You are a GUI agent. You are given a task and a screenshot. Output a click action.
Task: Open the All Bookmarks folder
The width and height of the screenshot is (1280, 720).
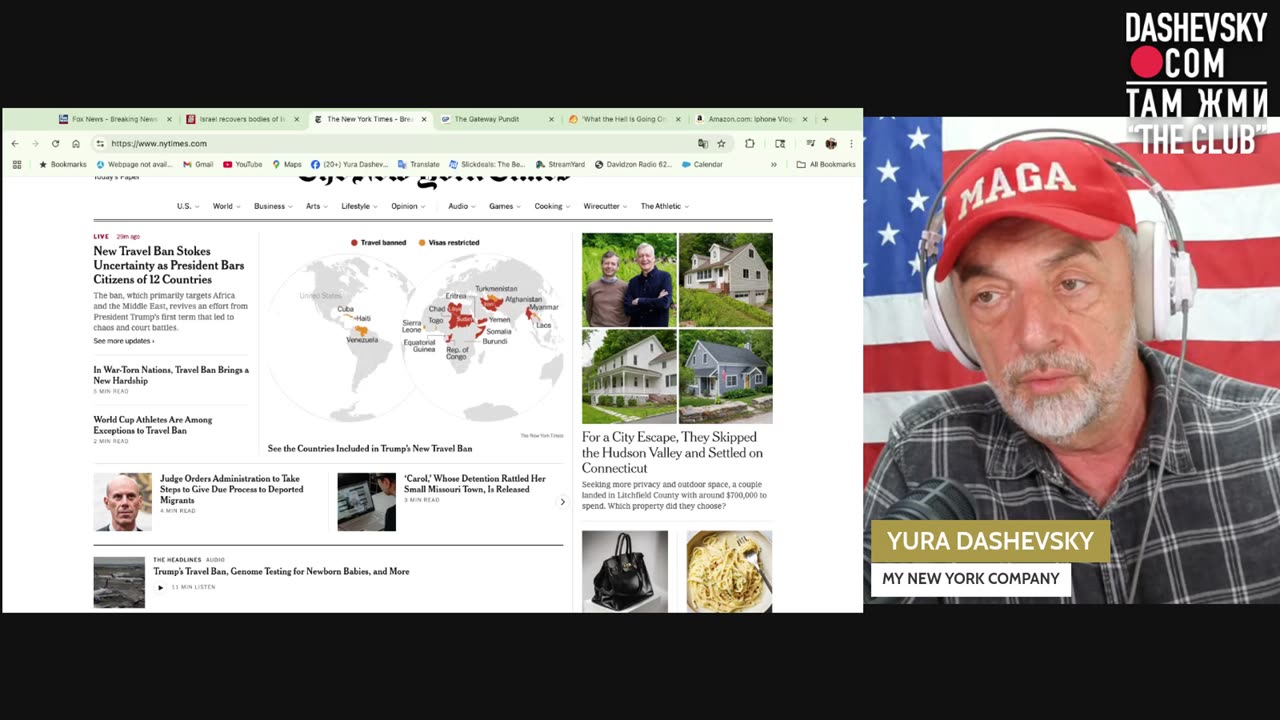pyautogui.click(x=826, y=164)
